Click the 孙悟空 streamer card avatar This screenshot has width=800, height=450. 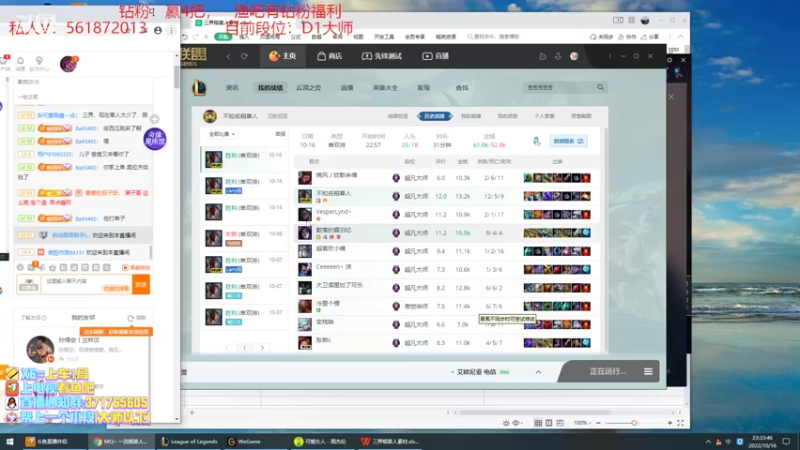click(x=40, y=349)
